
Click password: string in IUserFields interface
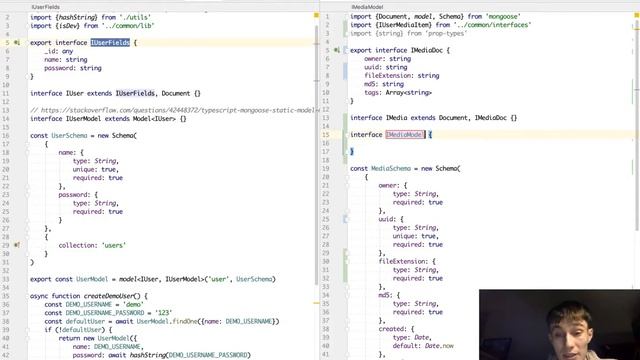tap(73, 68)
